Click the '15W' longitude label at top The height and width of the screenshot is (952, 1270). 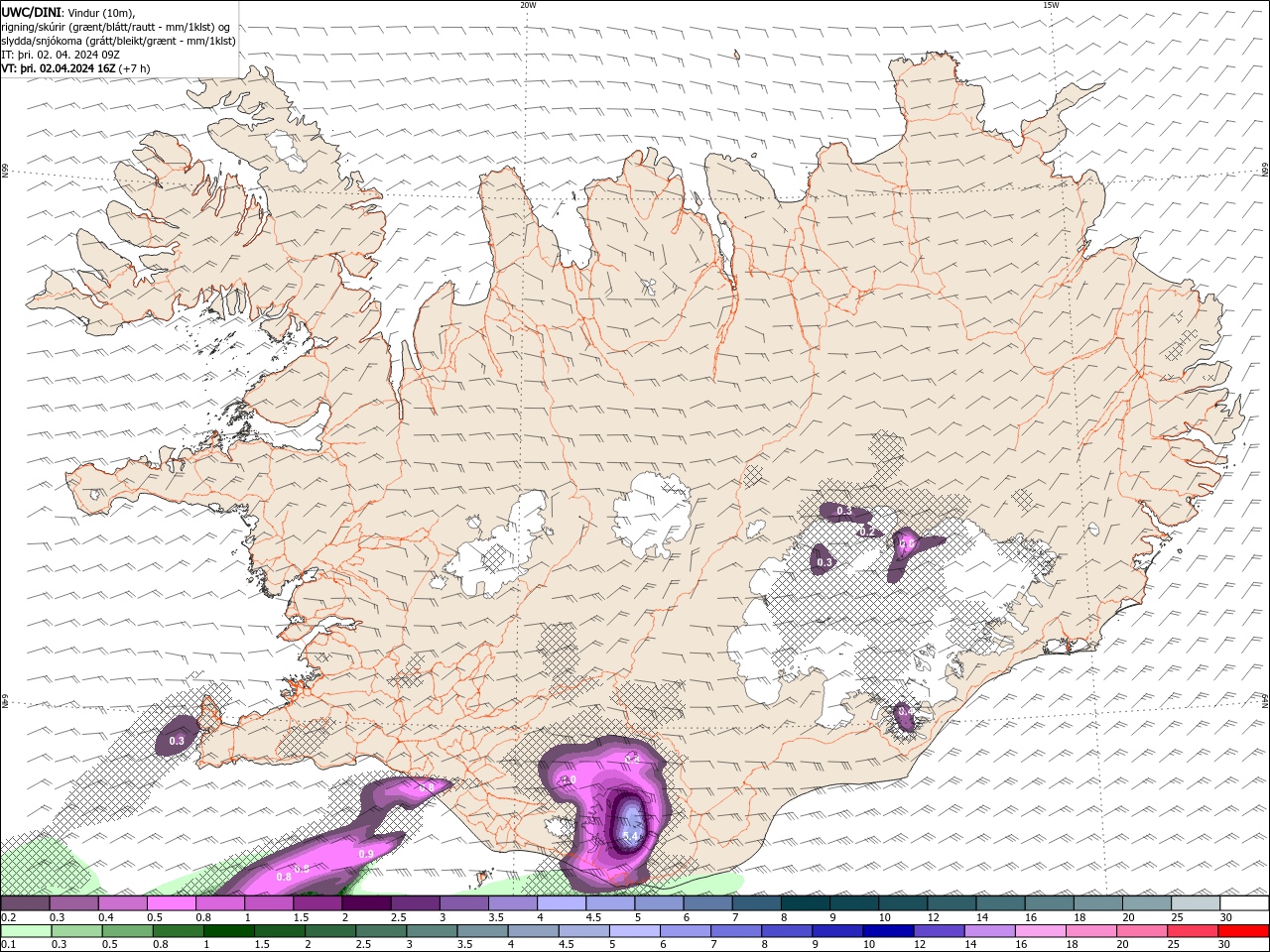[1051, 5]
